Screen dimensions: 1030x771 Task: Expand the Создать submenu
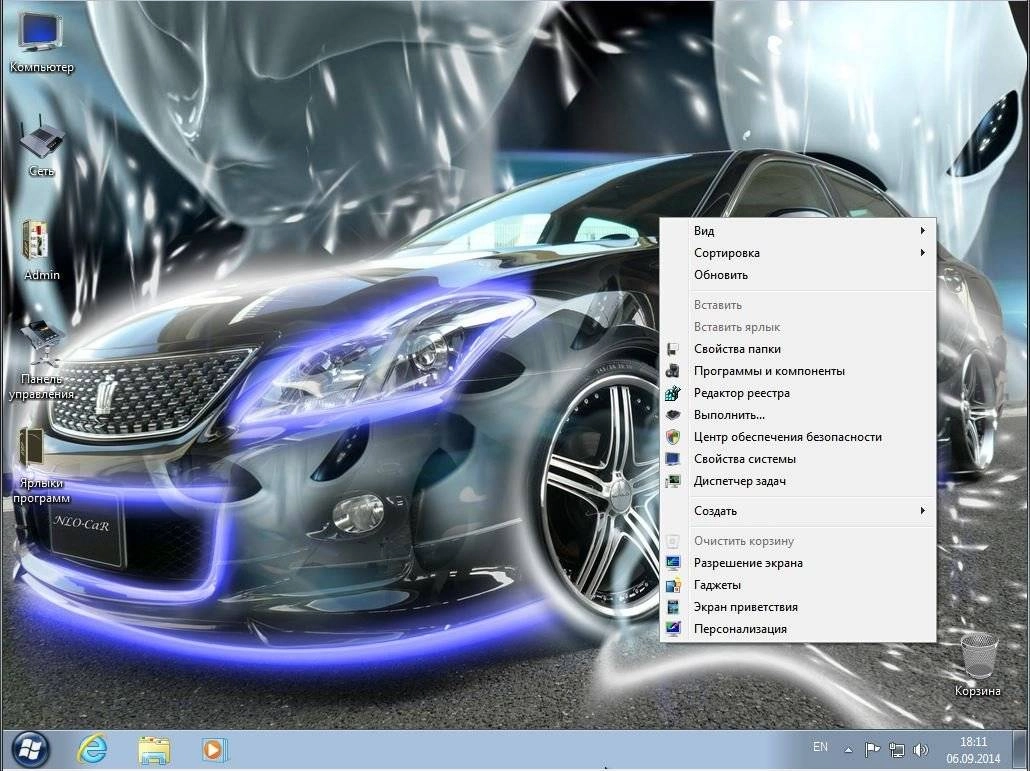[797, 511]
